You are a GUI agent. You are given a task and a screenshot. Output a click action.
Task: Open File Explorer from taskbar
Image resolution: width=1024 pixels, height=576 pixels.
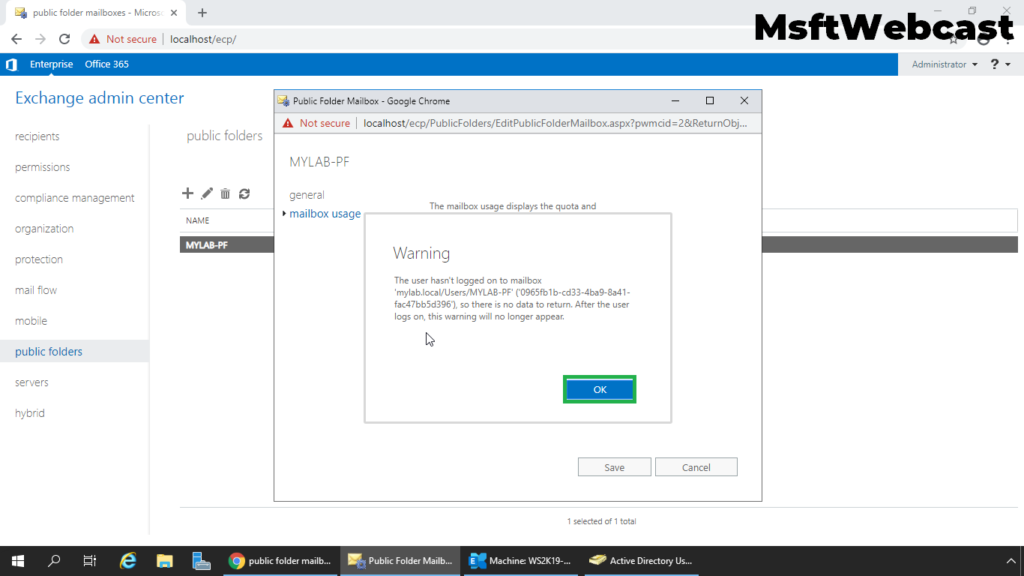[x=164, y=560]
